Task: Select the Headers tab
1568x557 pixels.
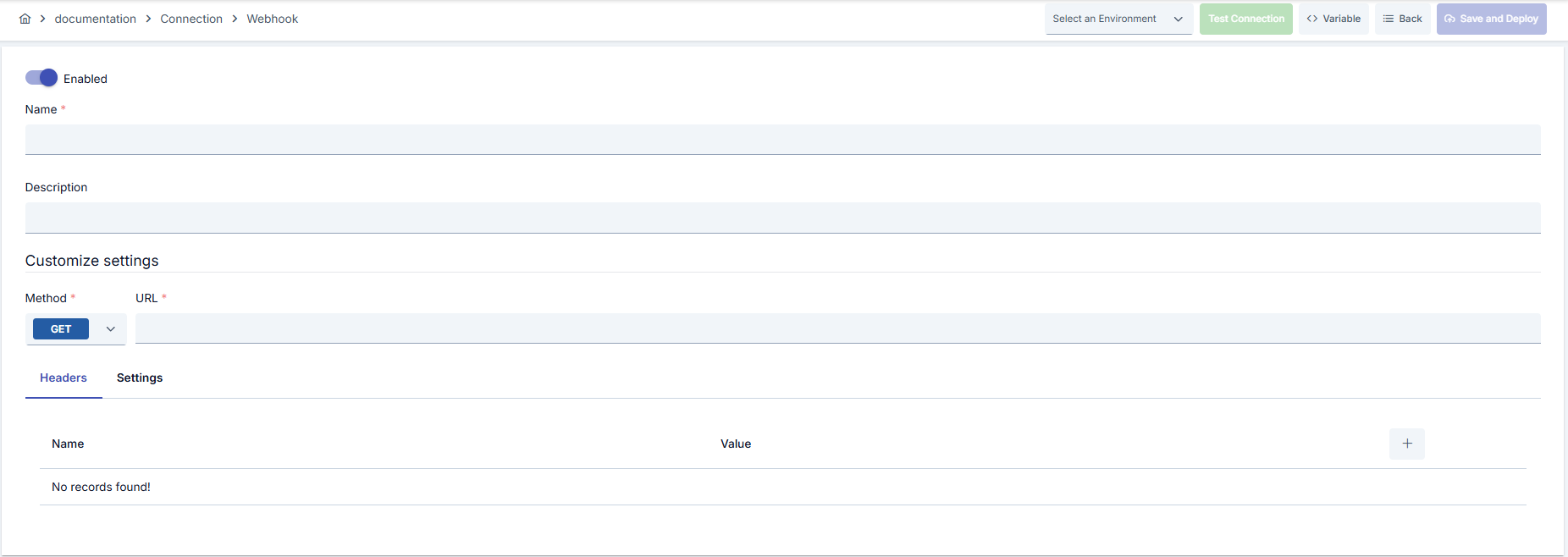Action: [x=63, y=378]
